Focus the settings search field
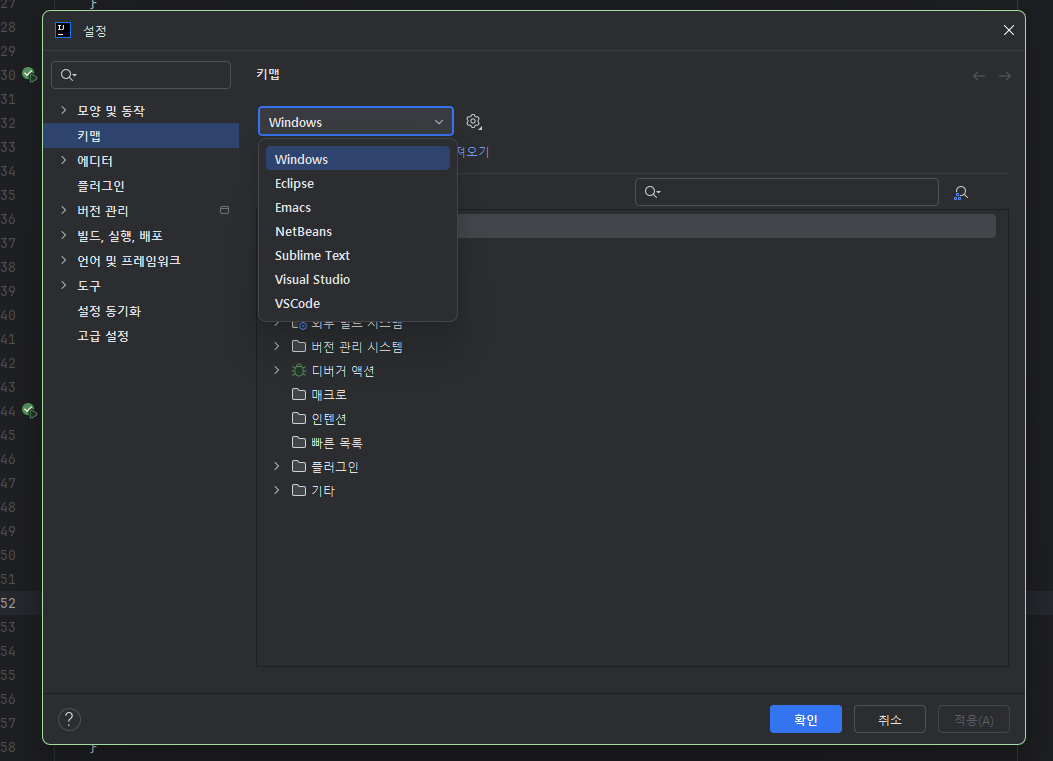This screenshot has width=1053, height=761. click(x=141, y=75)
